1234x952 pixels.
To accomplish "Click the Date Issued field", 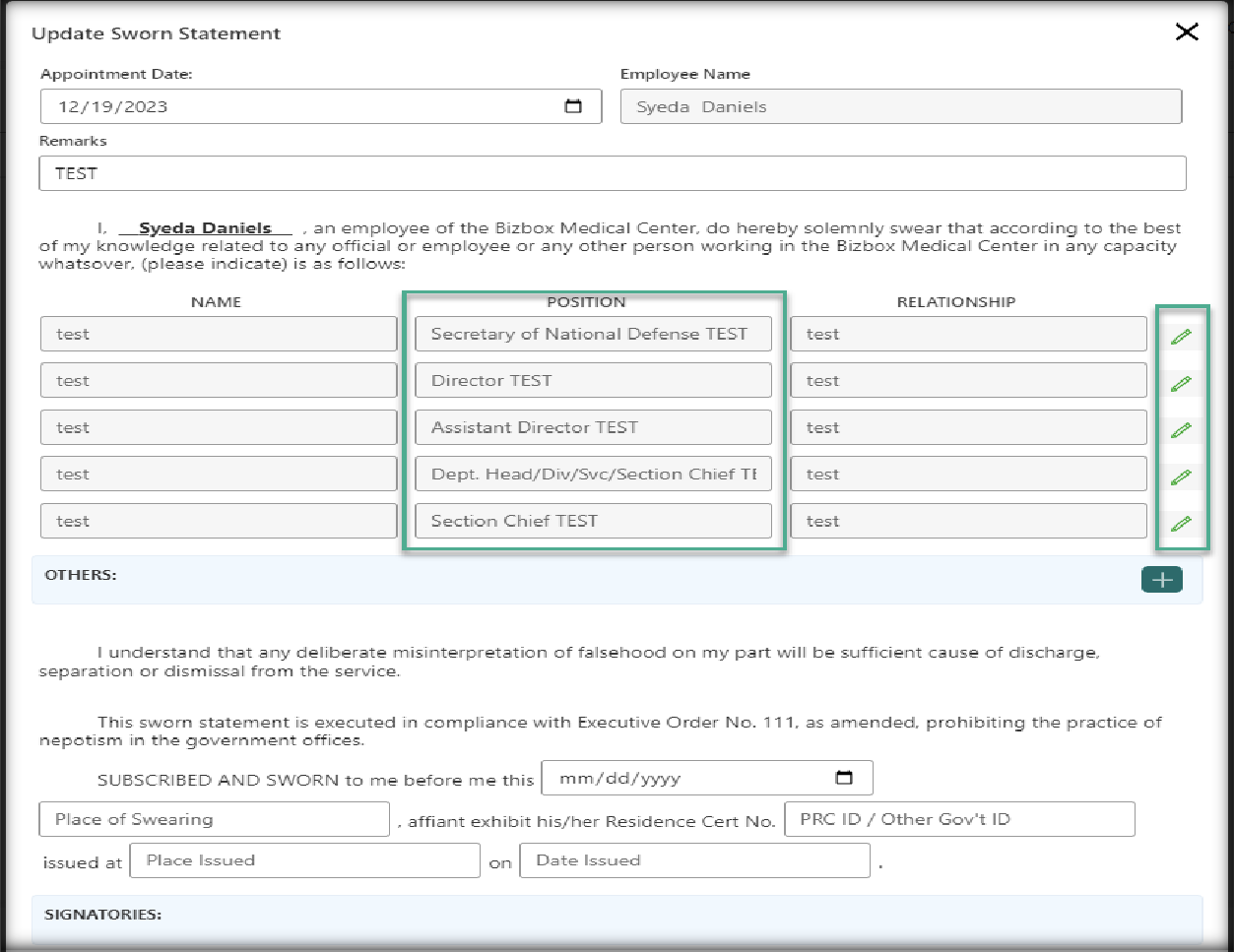I will [694, 860].
